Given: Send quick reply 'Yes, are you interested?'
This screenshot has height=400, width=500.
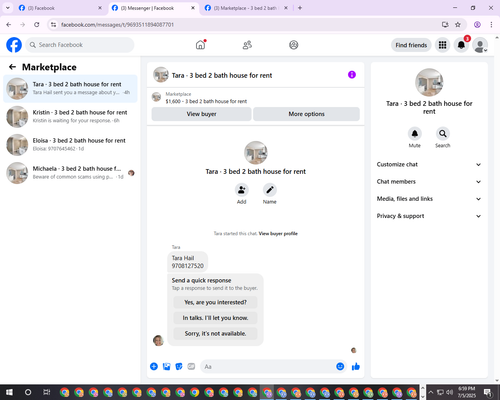Looking at the screenshot, I should 215,302.
